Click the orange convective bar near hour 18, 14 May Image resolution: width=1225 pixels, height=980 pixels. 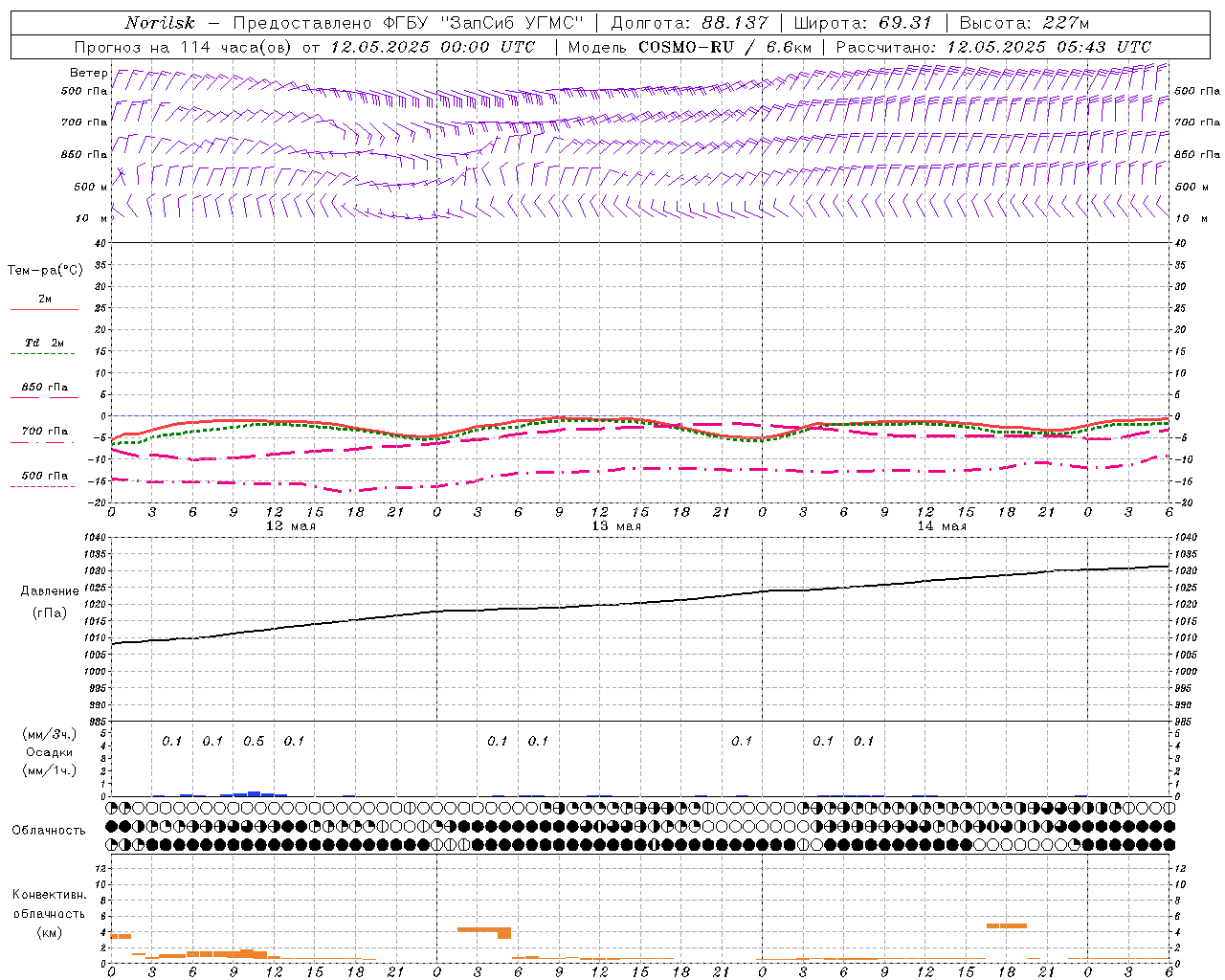click(x=1007, y=925)
